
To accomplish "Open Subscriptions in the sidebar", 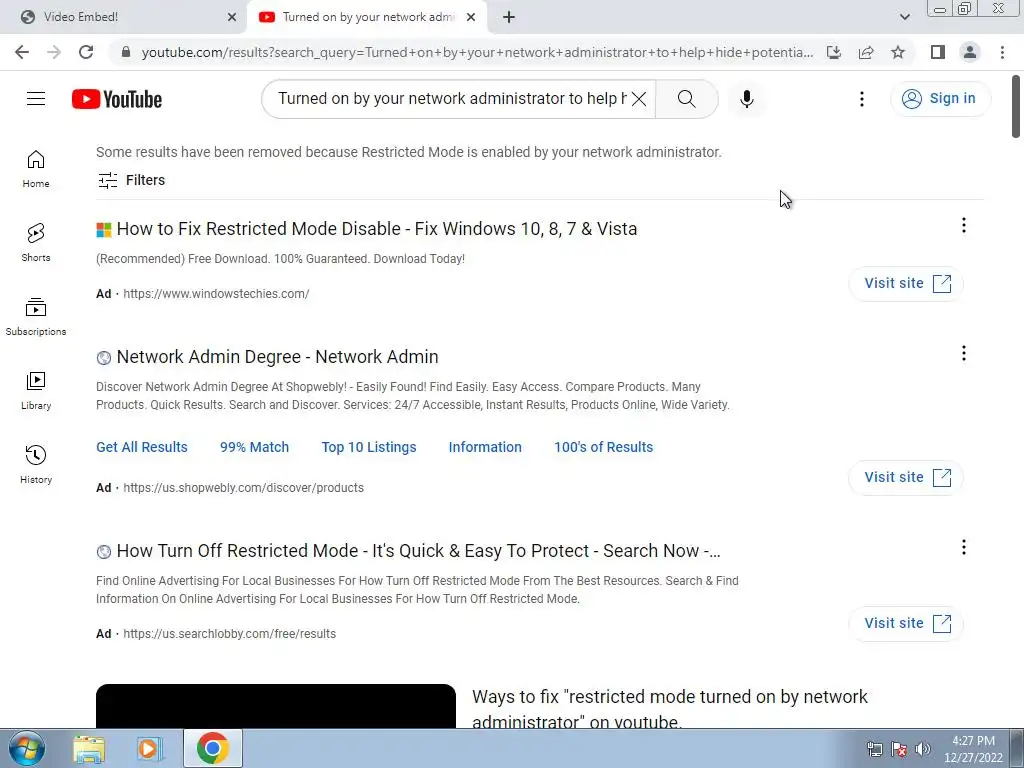I will pos(36,317).
